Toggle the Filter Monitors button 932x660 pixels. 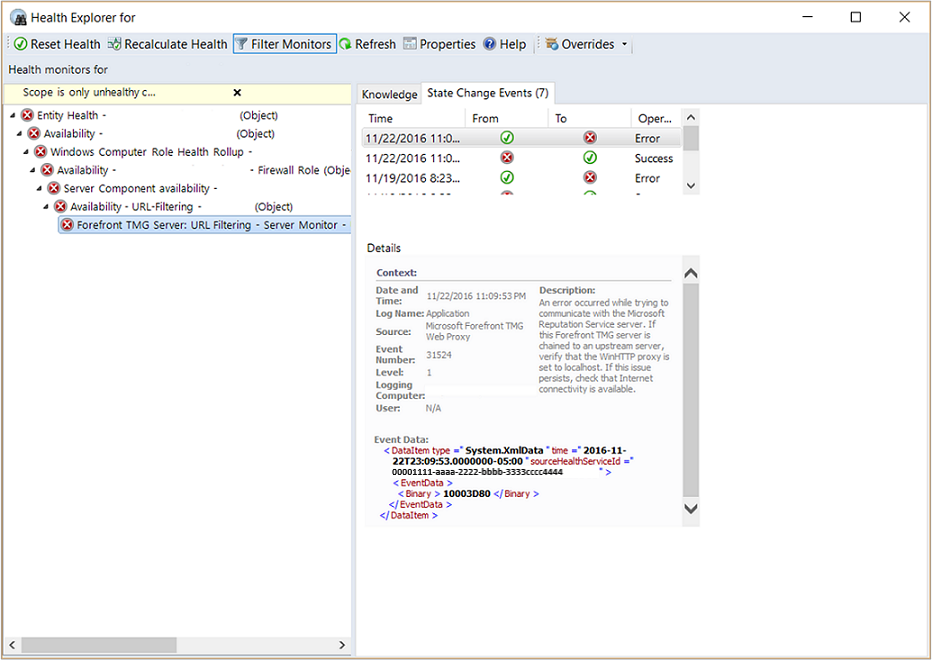(x=285, y=44)
